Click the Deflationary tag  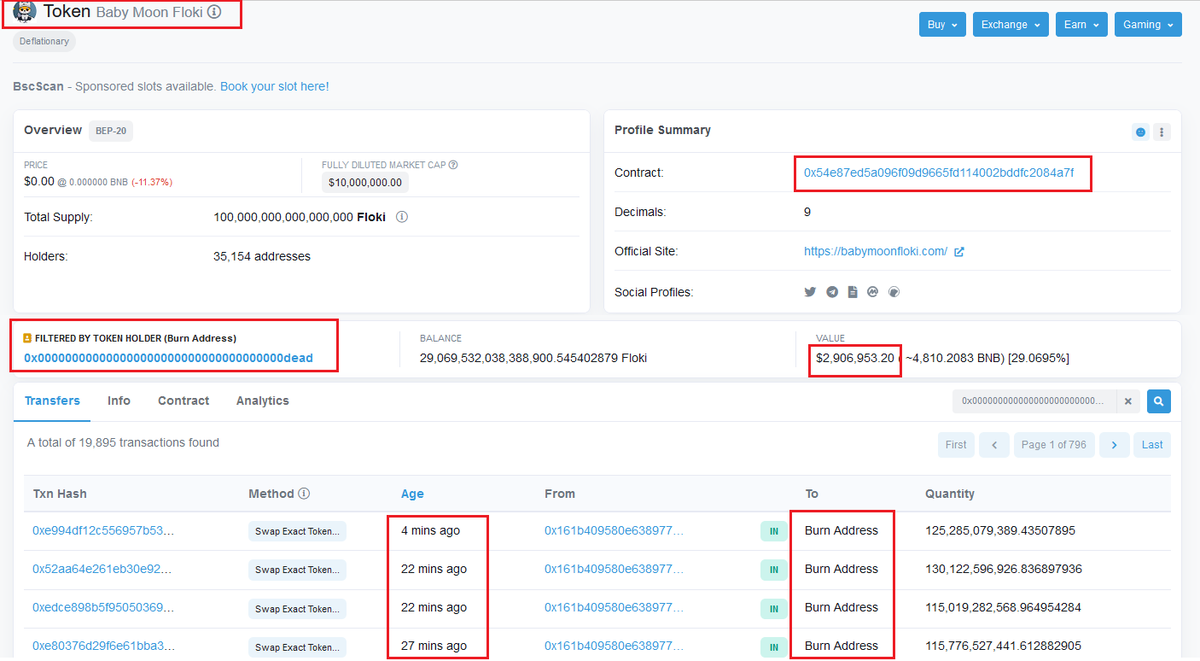(x=45, y=42)
